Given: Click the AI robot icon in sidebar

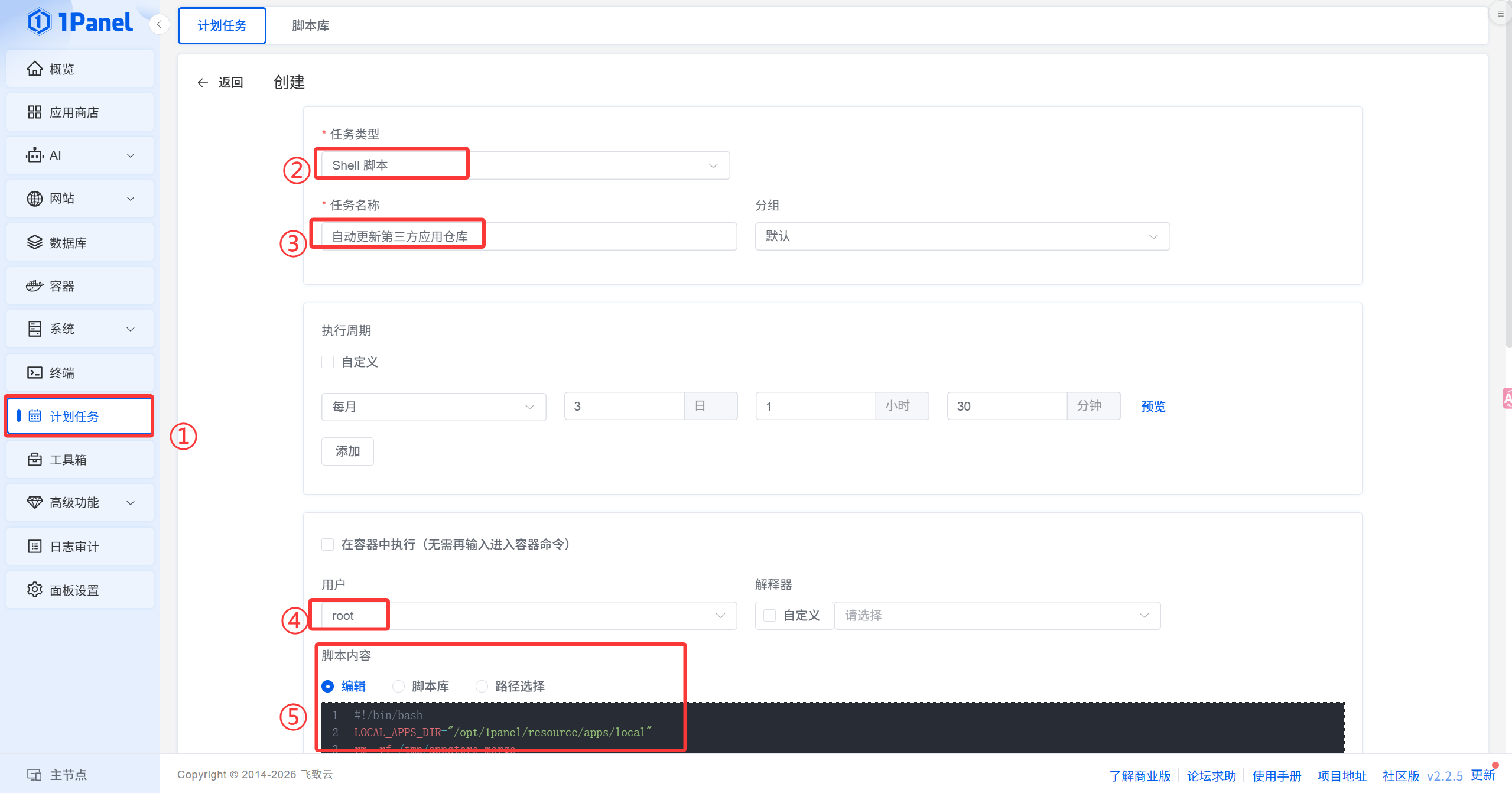Looking at the screenshot, I should click(35, 155).
